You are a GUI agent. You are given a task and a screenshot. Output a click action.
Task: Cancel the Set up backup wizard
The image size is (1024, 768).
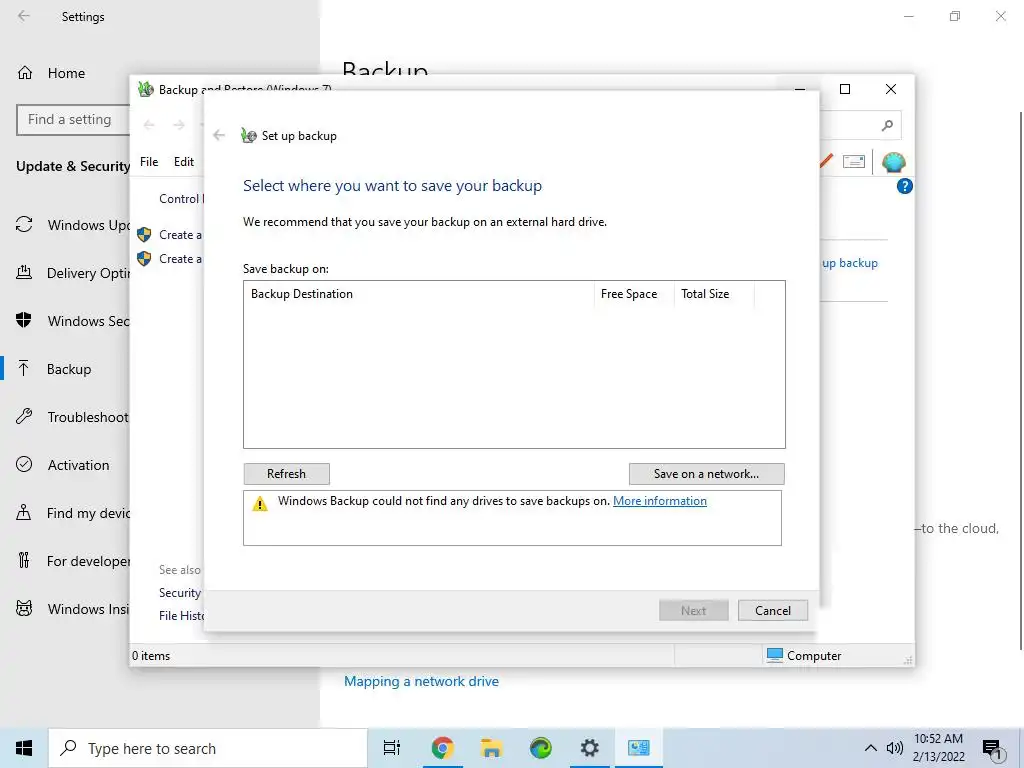pyautogui.click(x=773, y=611)
